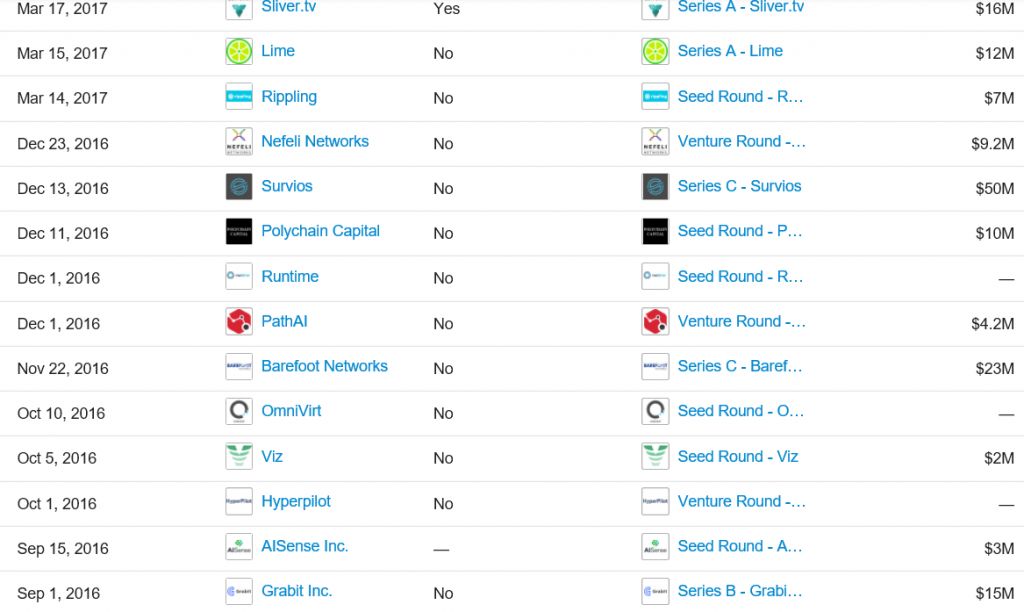Click the Rippling logo icon in organization column
Image resolution: width=1024 pixels, height=612 pixels.
click(x=238, y=97)
